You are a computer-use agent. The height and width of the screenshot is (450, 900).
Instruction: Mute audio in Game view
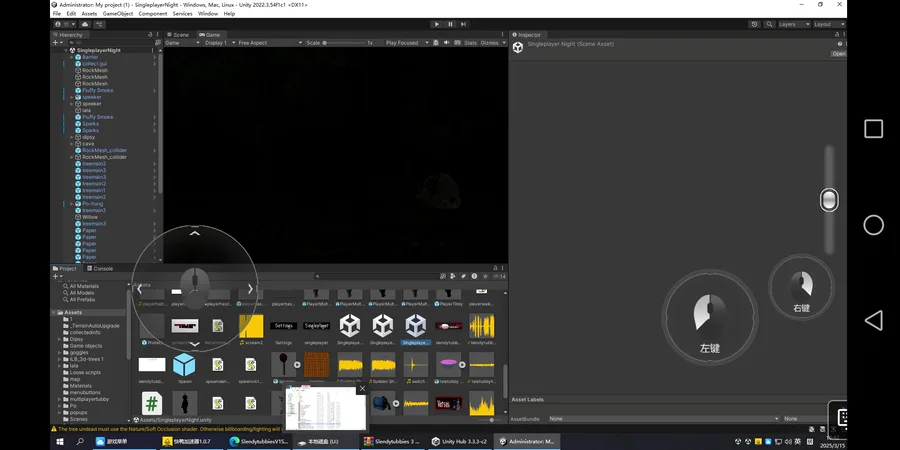click(x=446, y=42)
